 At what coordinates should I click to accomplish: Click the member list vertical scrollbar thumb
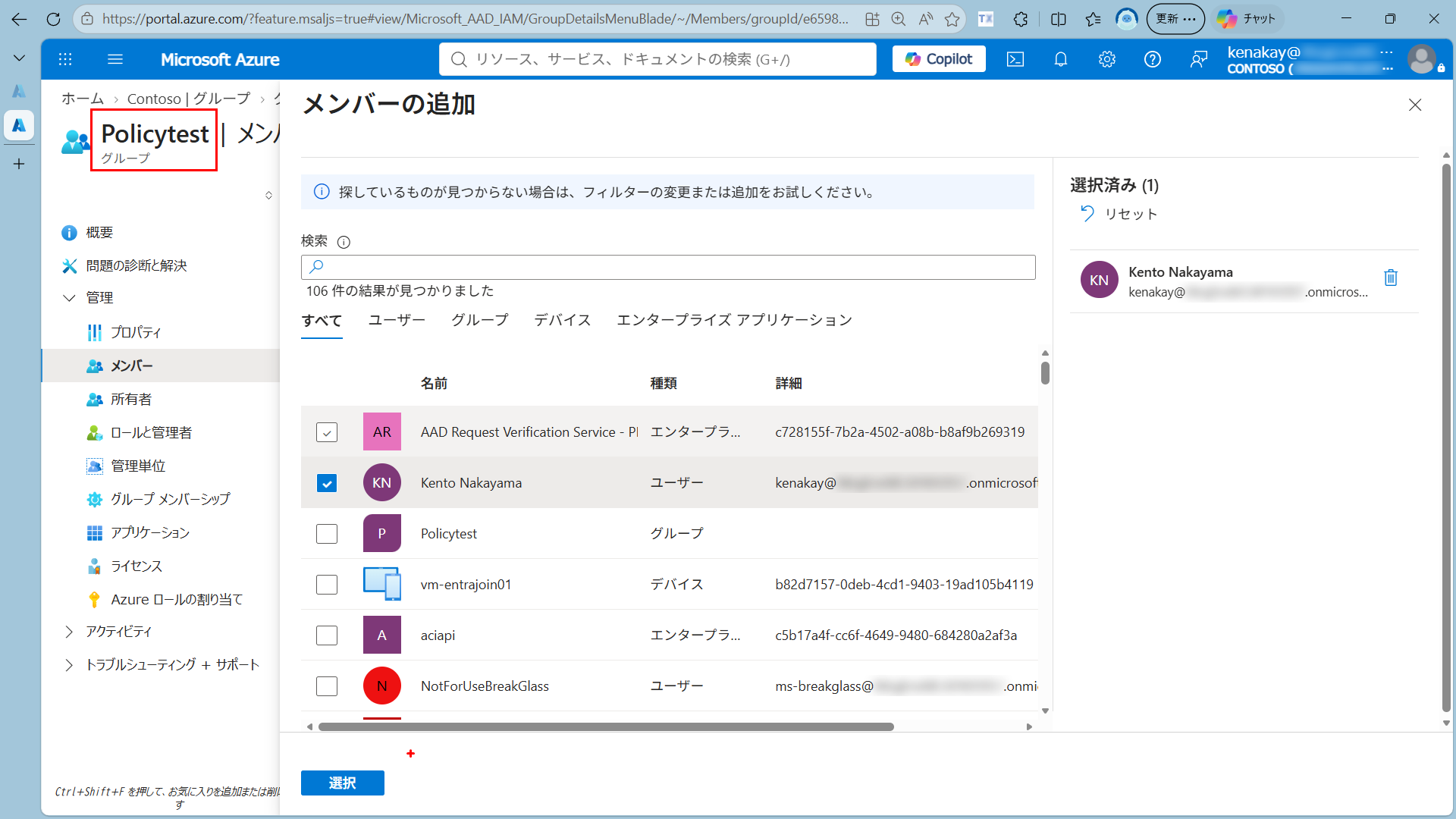click(x=1045, y=372)
